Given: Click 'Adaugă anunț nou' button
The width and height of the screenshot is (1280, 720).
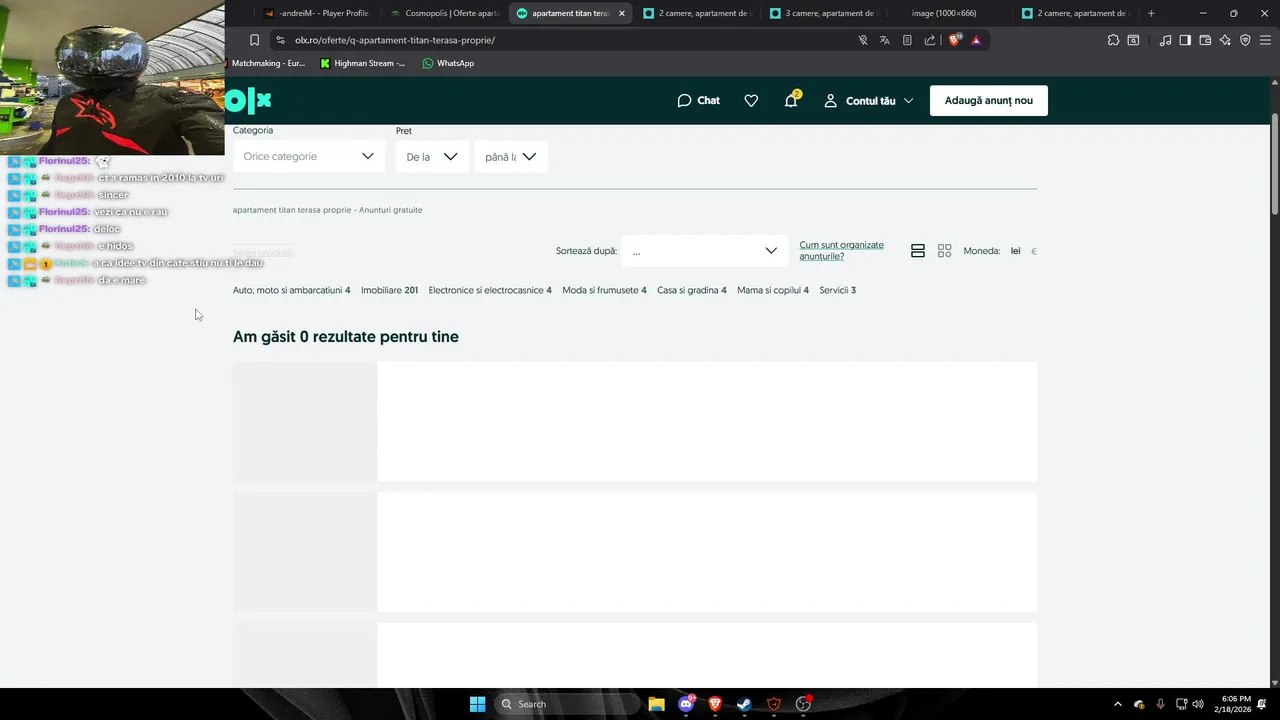Looking at the screenshot, I should coord(989,101).
